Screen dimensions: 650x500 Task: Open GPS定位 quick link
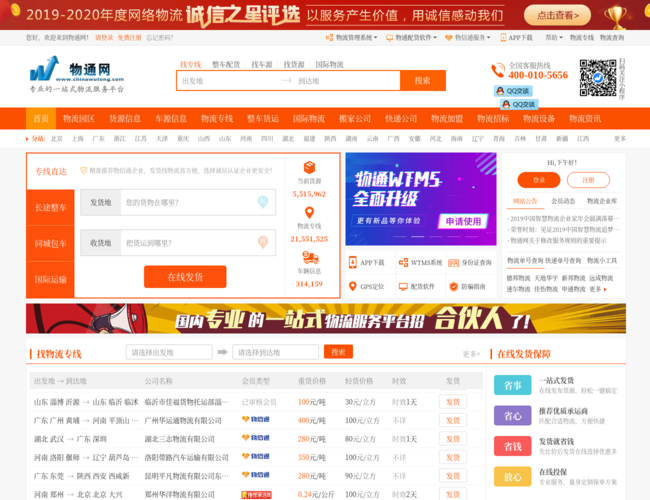(367, 286)
